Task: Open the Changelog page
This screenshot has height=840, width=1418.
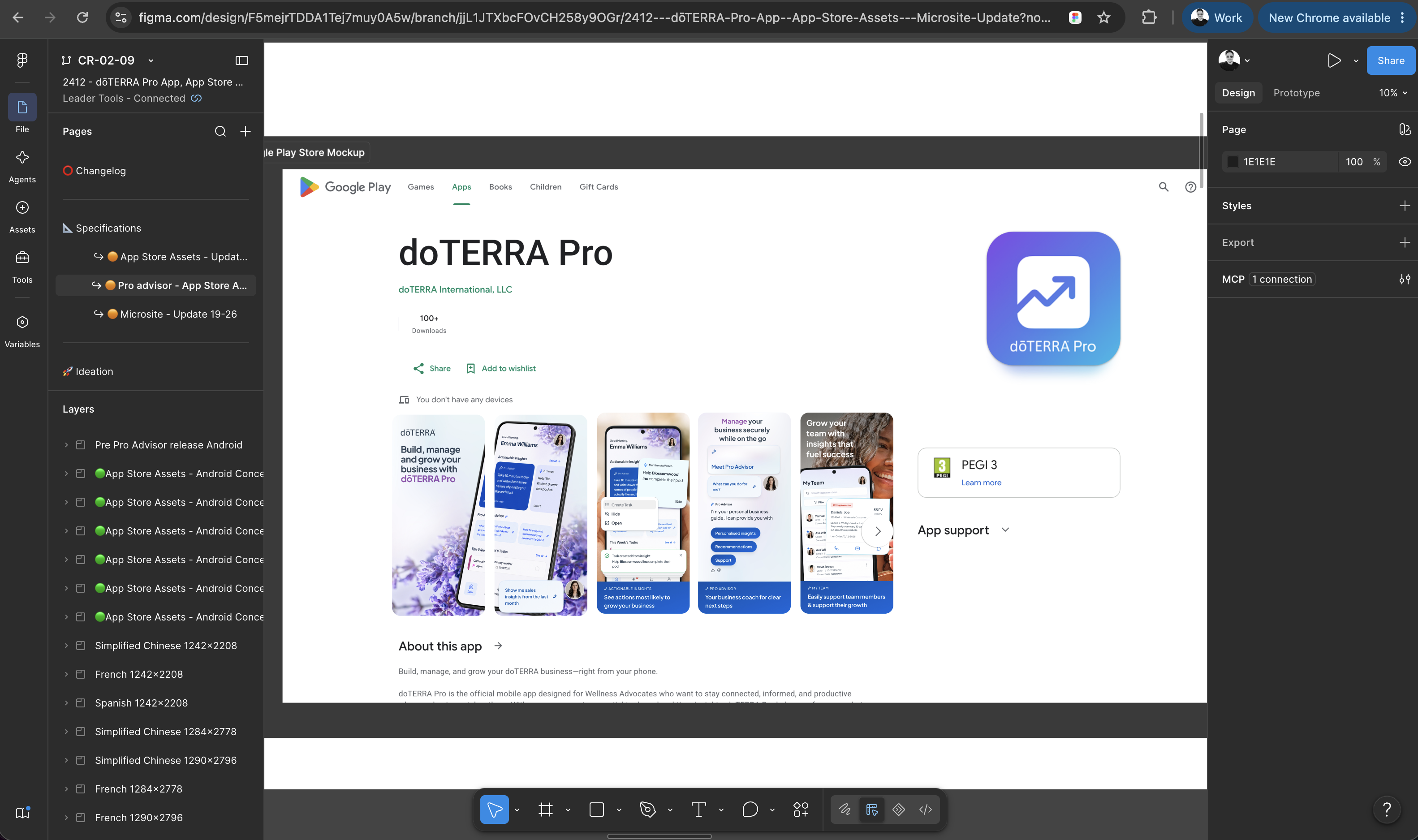Action: (x=100, y=171)
